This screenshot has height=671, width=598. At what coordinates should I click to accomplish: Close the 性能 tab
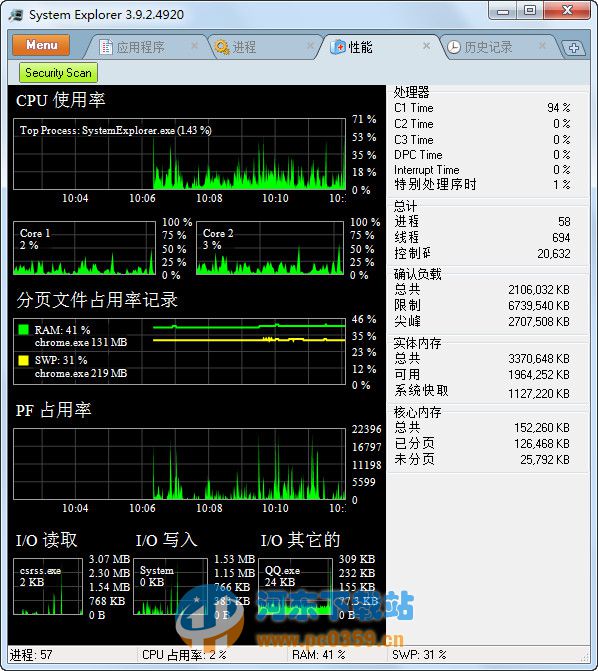(426, 45)
